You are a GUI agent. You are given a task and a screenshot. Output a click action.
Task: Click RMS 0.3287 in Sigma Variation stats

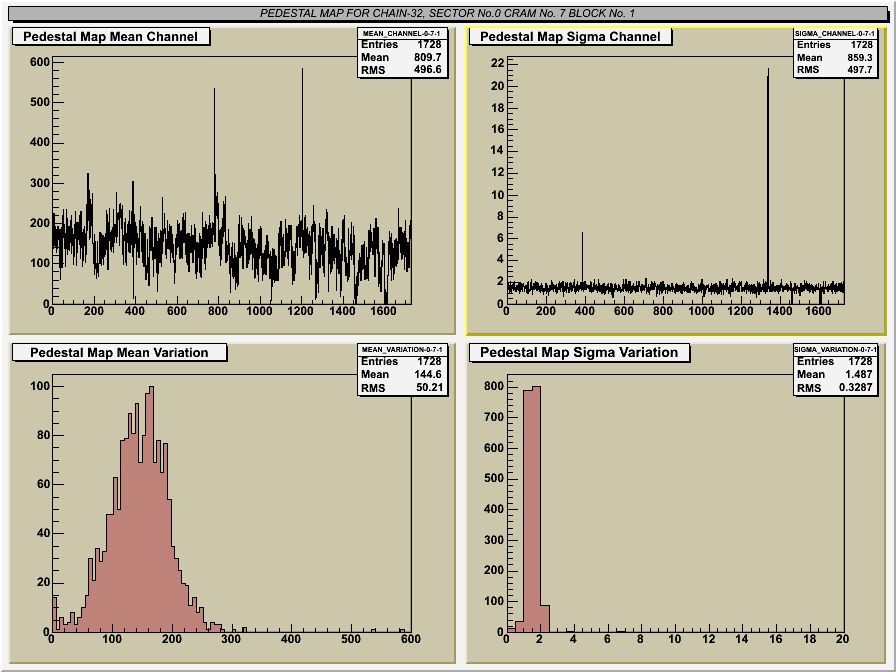pyautogui.click(x=835, y=387)
